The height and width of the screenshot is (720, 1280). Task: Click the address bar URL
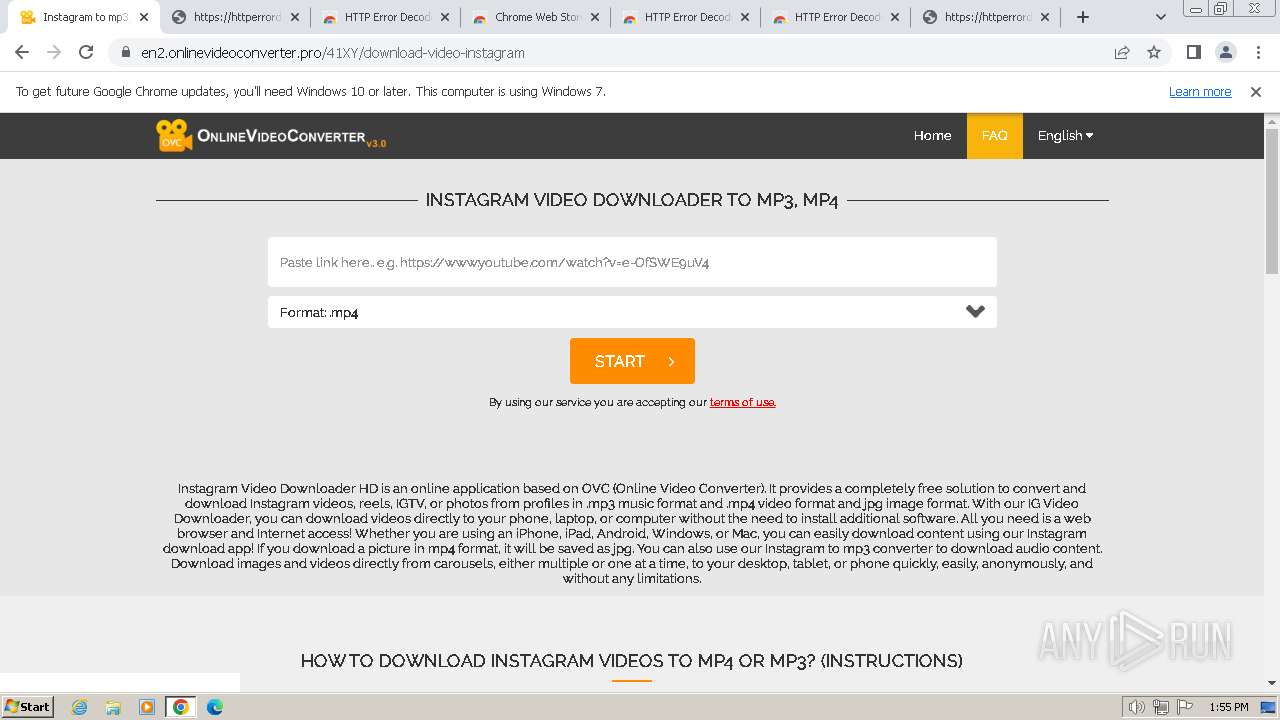[x=333, y=52]
